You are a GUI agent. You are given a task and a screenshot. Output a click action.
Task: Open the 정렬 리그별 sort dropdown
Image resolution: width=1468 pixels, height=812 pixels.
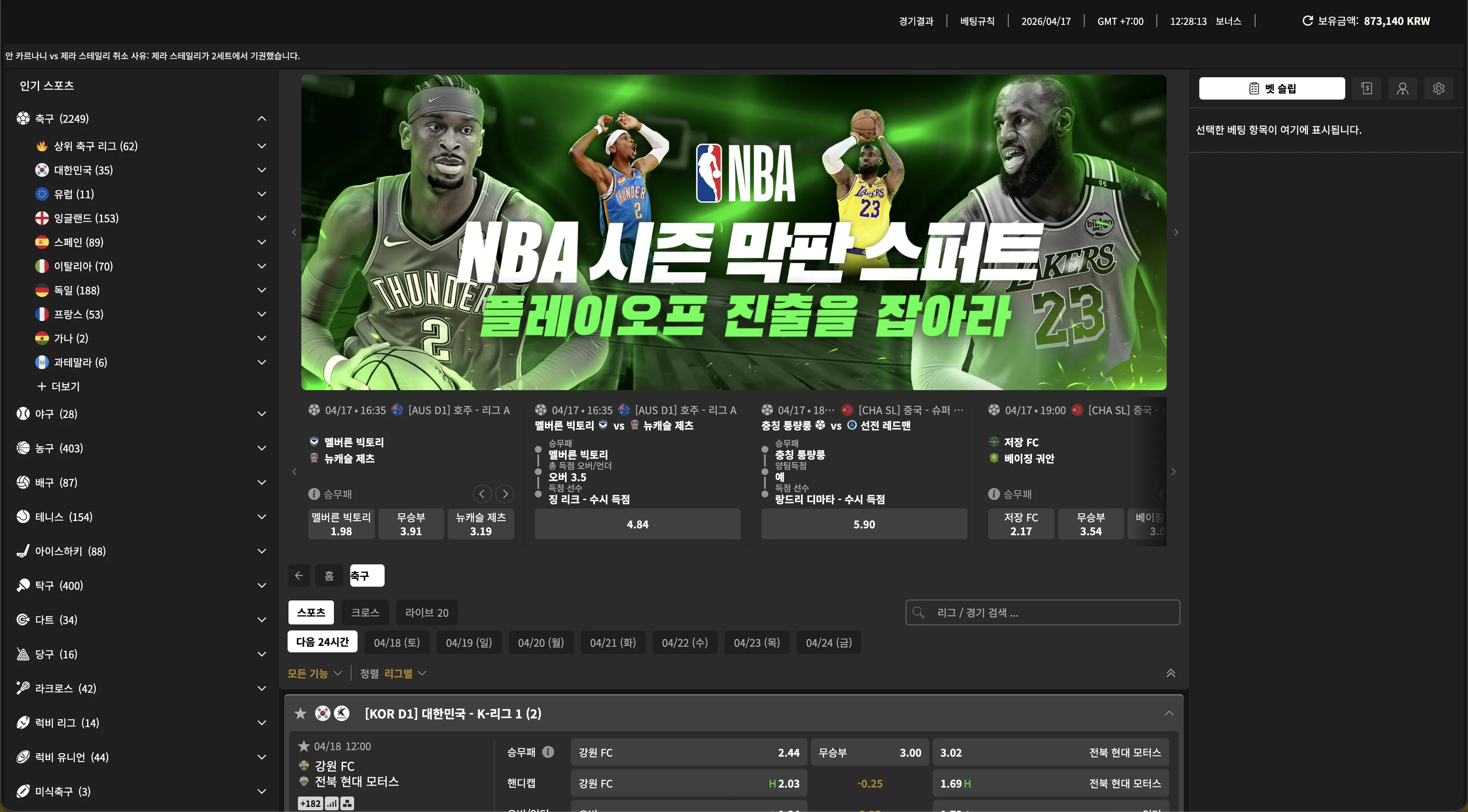click(x=393, y=673)
